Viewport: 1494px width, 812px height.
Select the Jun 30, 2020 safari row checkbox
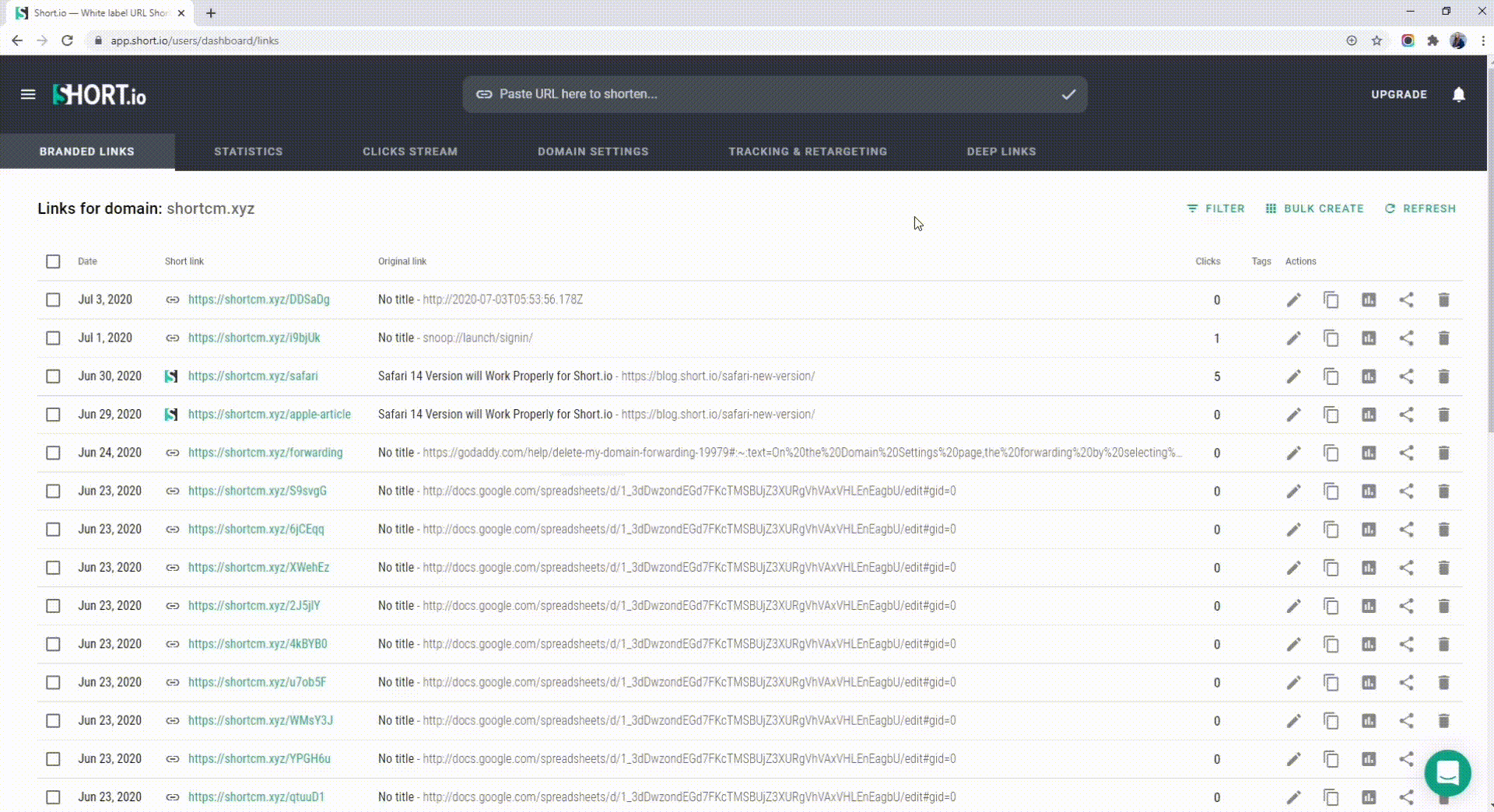coord(53,376)
